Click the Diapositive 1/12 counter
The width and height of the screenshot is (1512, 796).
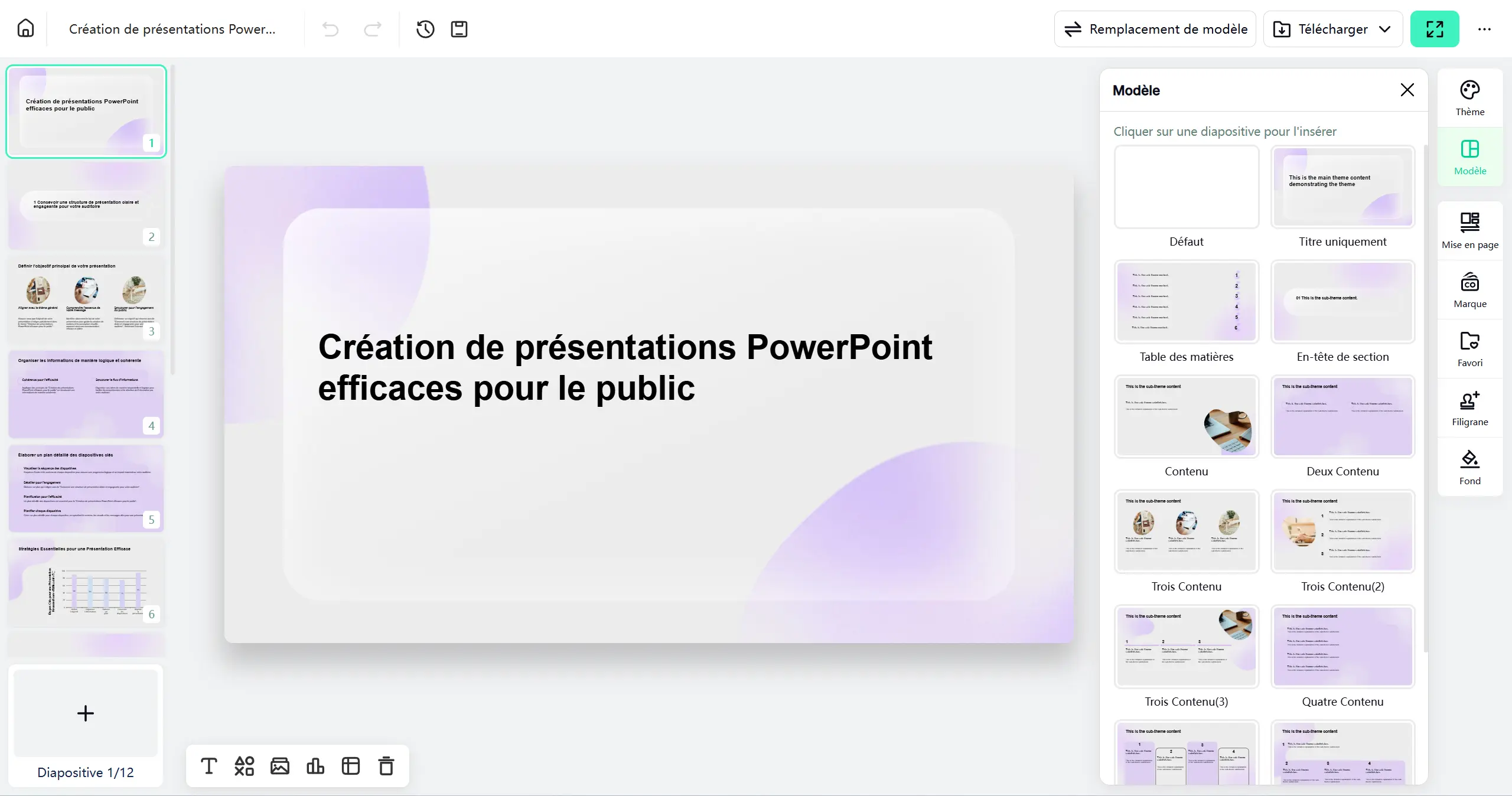pos(86,772)
